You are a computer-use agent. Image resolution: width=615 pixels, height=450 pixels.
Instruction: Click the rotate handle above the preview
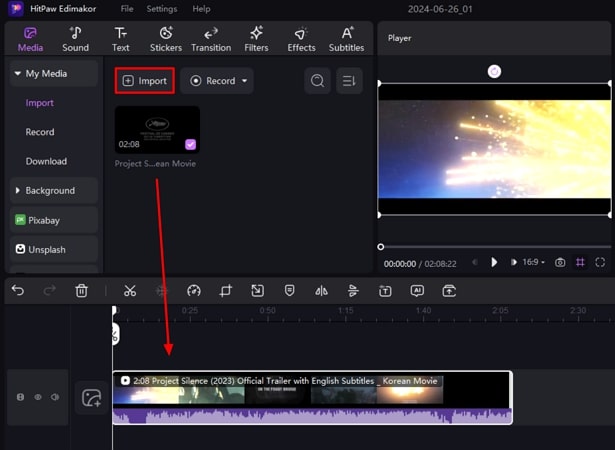click(x=494, y=71)
